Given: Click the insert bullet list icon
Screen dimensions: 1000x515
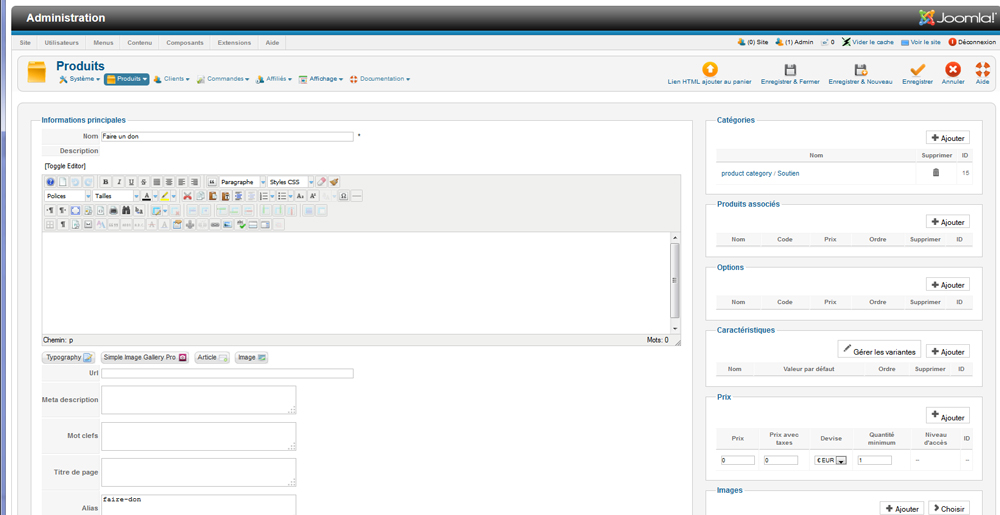Looking at the screenshot, I should 282,196.
